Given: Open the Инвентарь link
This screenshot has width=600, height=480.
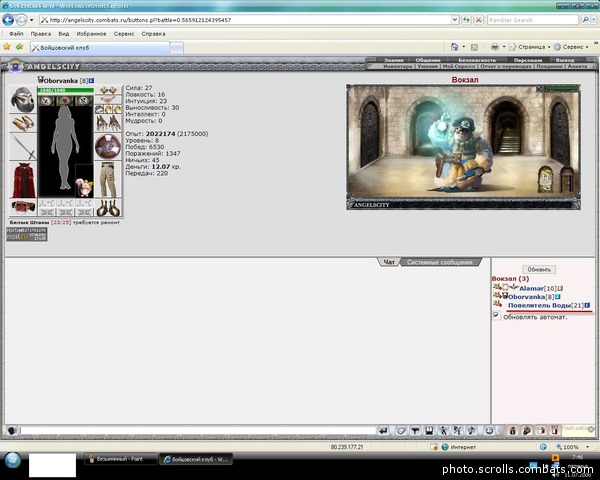Looking at the screenshot, I should coord(398,66).
